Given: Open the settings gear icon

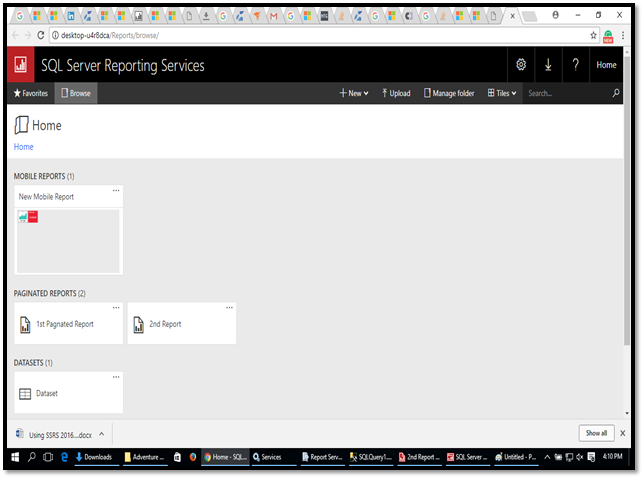Looking at the screenshot, I should [x=520, y=65].
